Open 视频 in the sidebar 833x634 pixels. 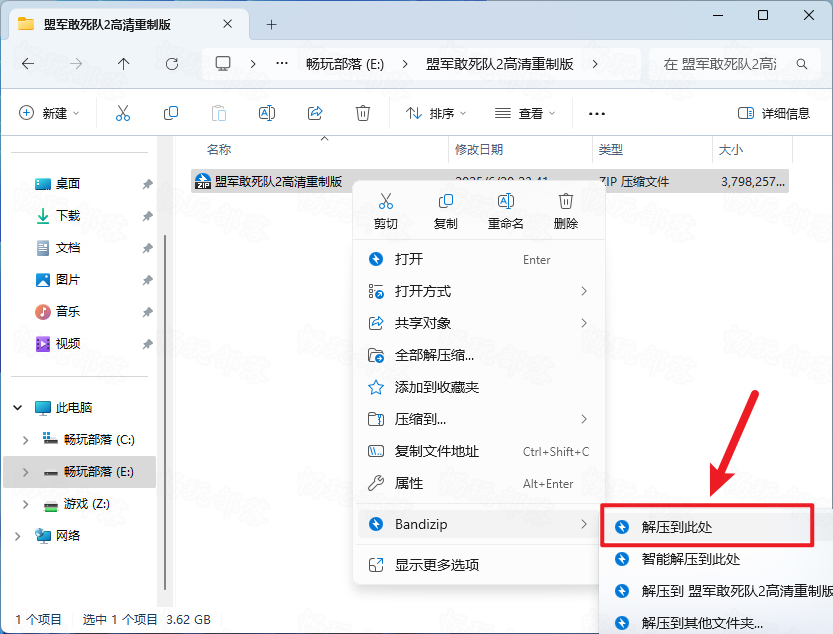67,344
